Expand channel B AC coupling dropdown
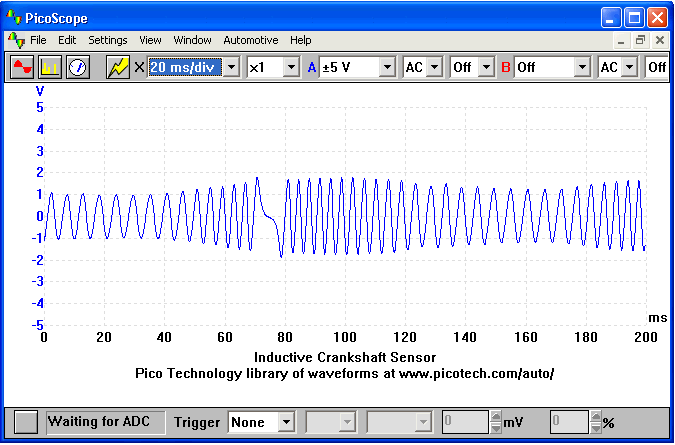675x445 pixels. coord(629,68)
